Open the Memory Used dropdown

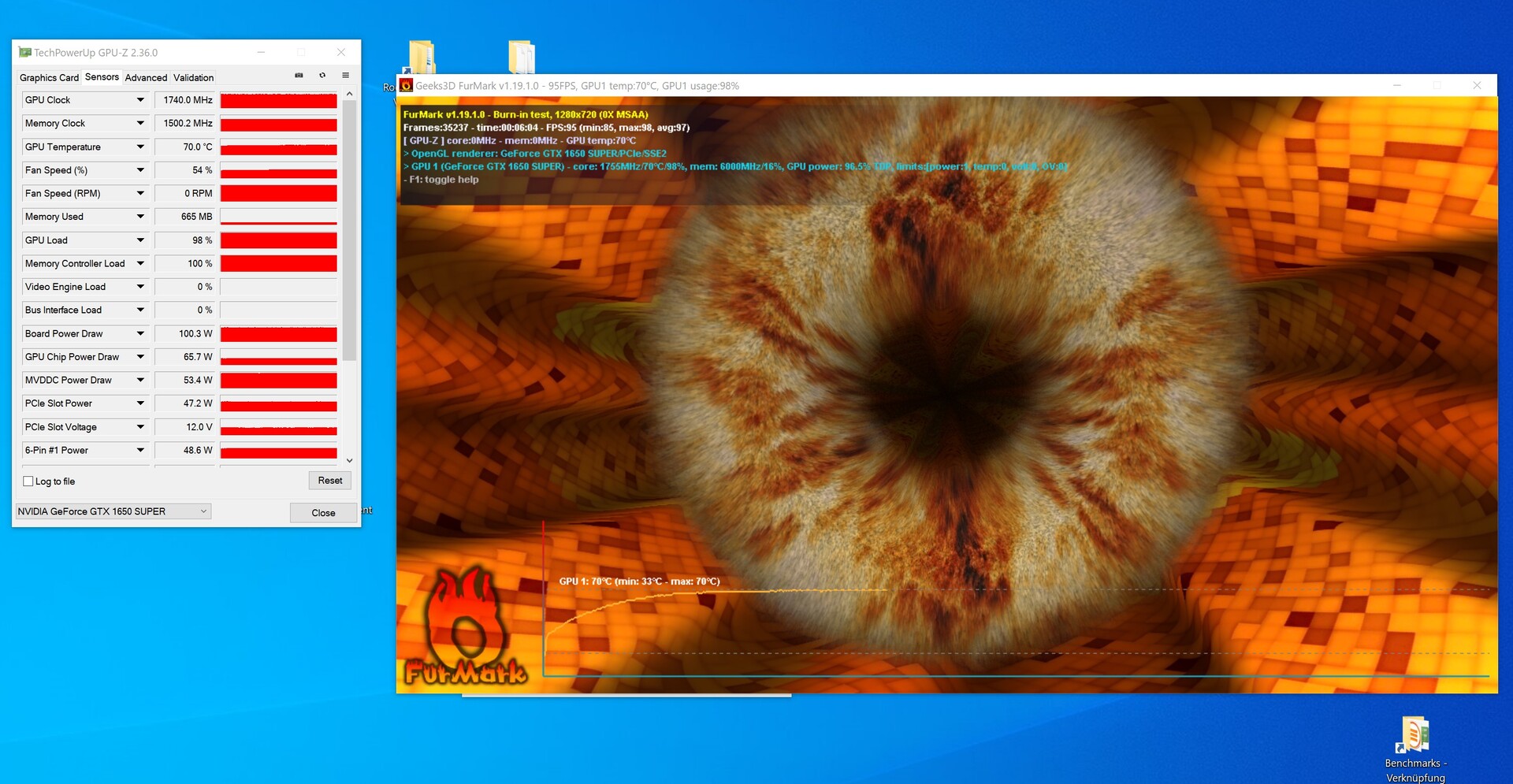tap(140, 217)
